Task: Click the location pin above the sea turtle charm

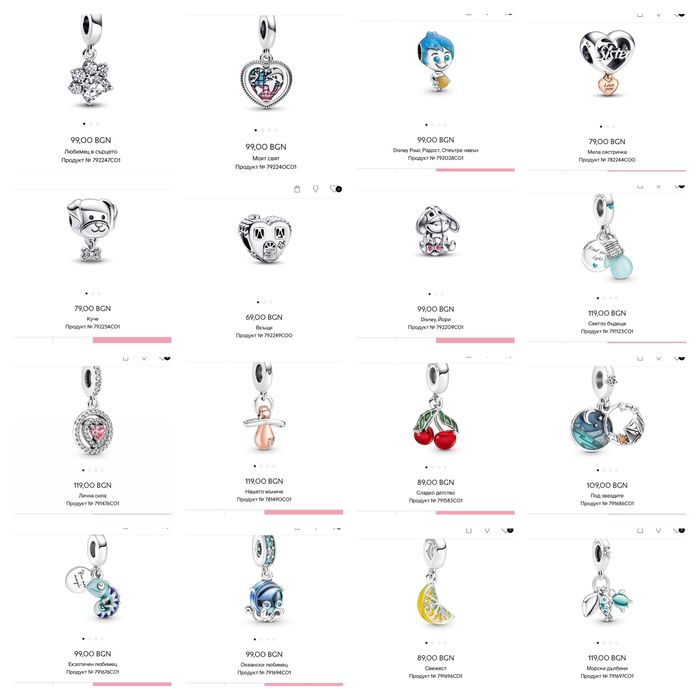Action: (x=658, y=530)
